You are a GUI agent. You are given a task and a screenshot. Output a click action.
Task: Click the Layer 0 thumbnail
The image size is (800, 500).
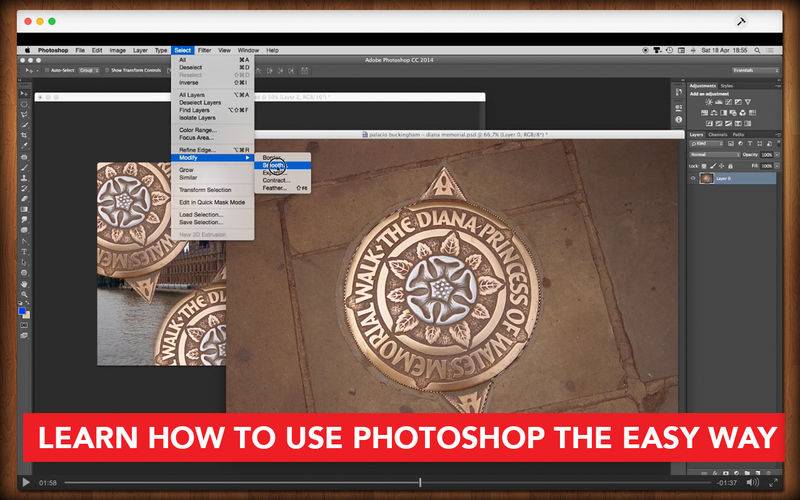coord(706,178)
